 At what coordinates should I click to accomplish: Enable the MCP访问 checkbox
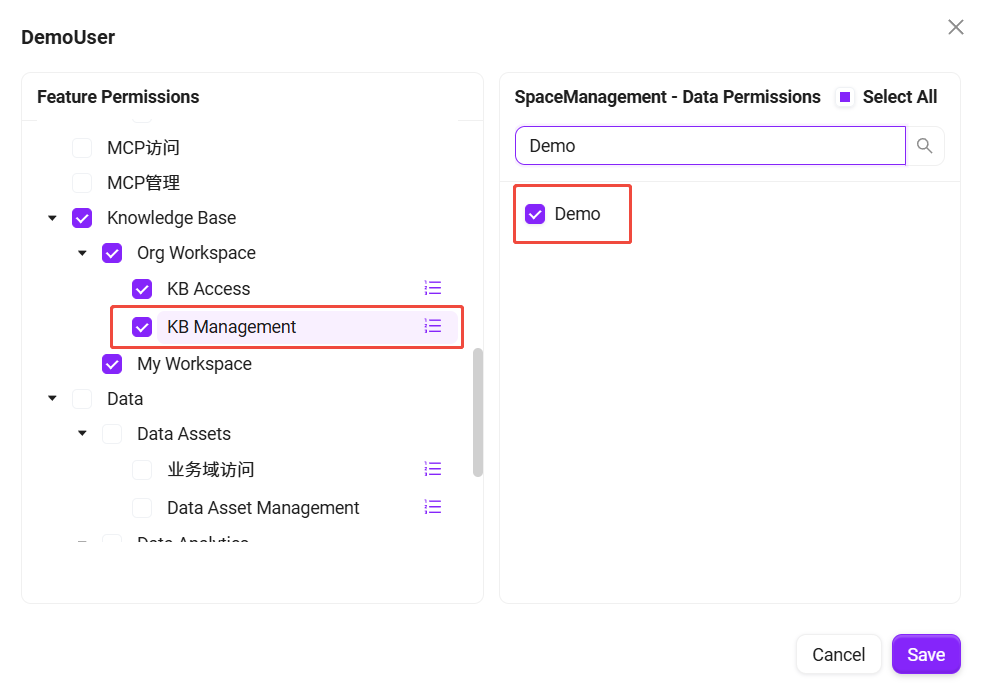[x=82, y=149]
